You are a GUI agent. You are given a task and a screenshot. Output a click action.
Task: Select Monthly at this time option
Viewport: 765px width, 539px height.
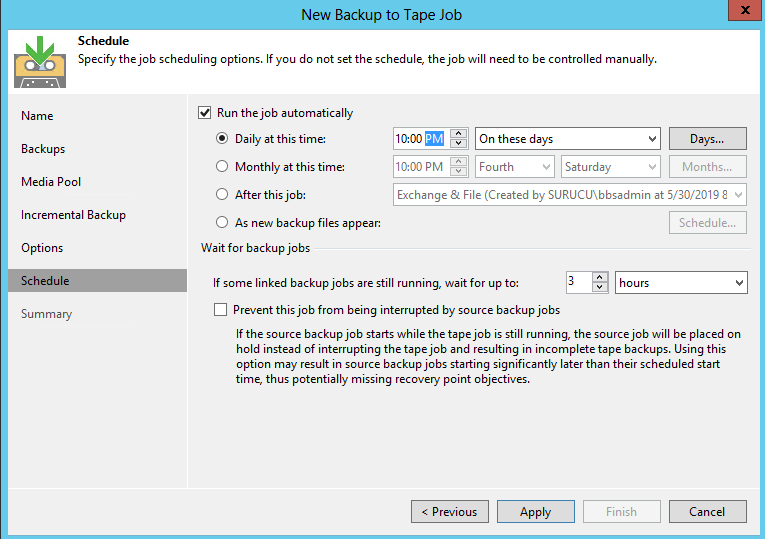coord(223,167)
